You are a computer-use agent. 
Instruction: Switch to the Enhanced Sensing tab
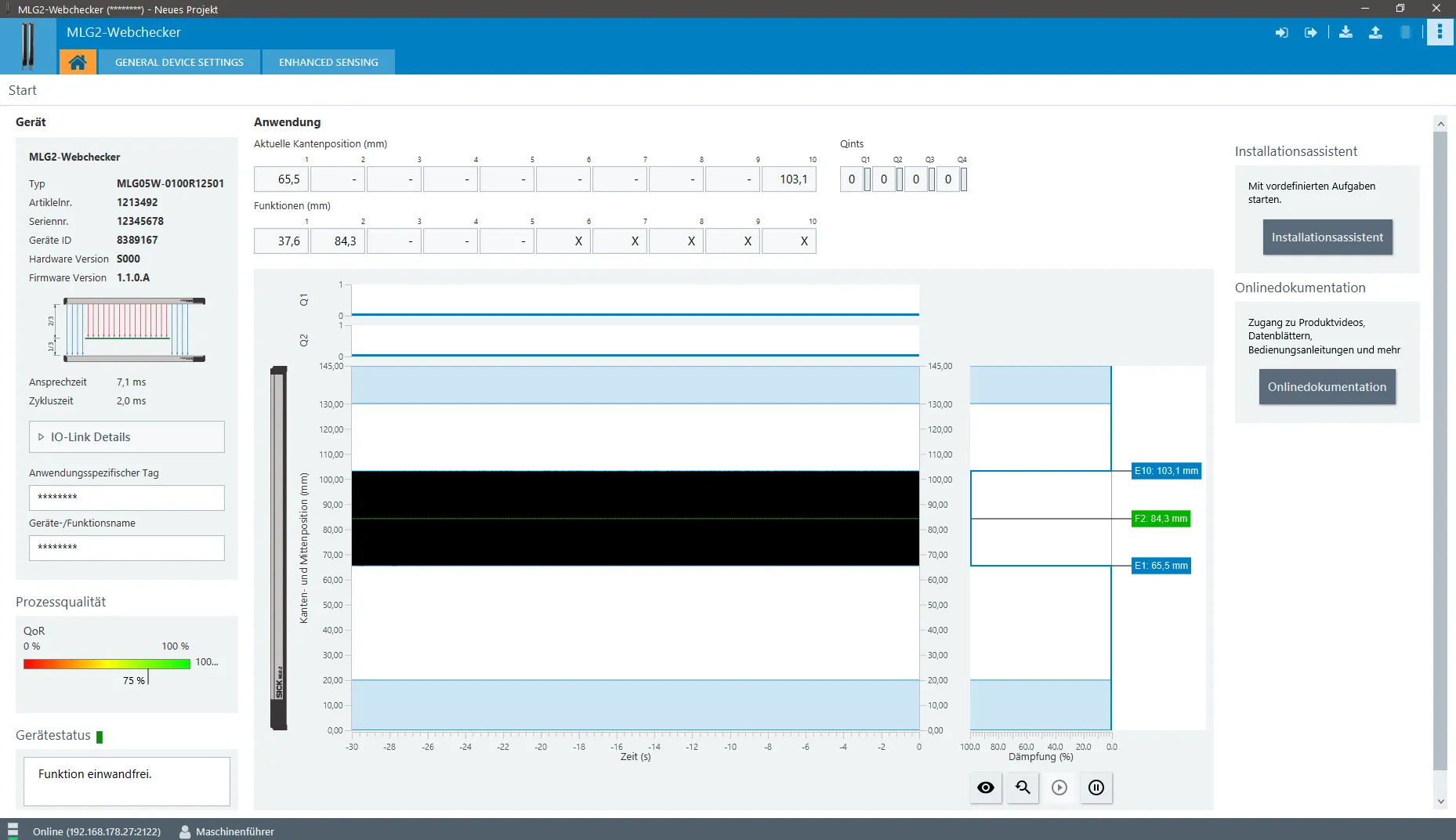click(328, 62)
